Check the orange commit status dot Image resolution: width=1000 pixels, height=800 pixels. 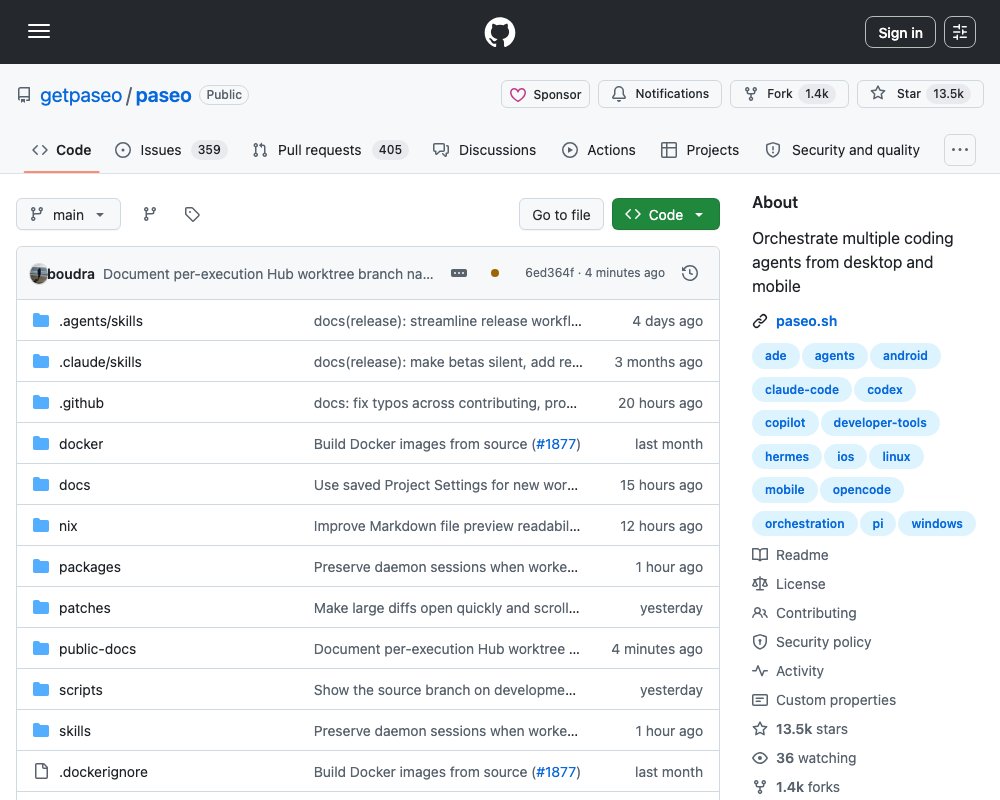click(x=495, y=273)
